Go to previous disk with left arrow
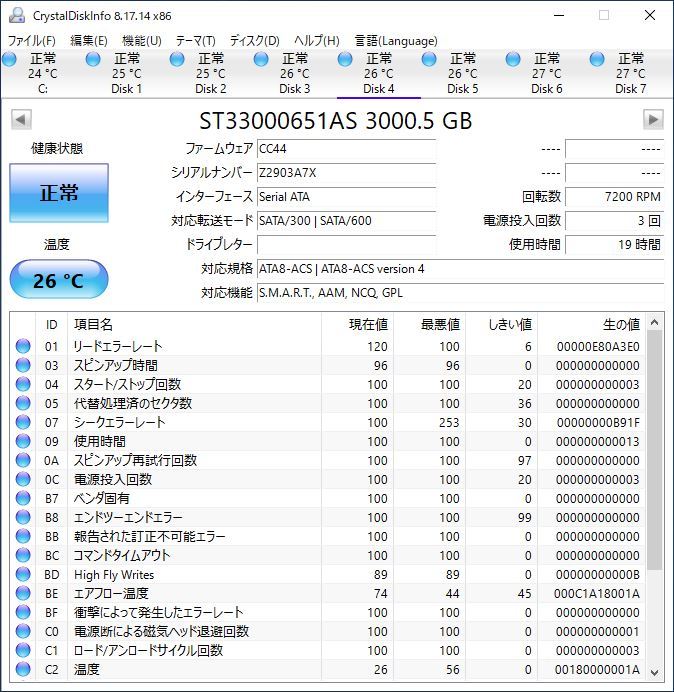The height and width of the screenshot is (692, 674). 21,120
